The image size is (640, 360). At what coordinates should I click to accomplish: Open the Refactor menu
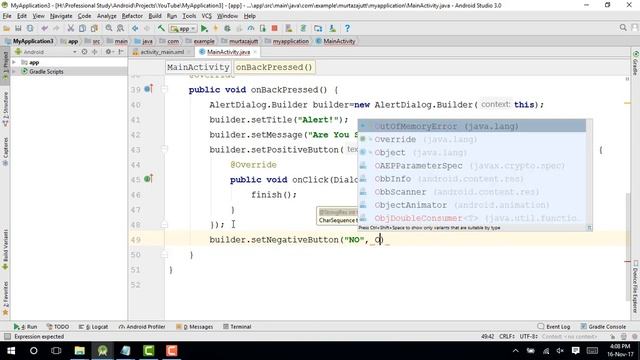coord(132,16)
